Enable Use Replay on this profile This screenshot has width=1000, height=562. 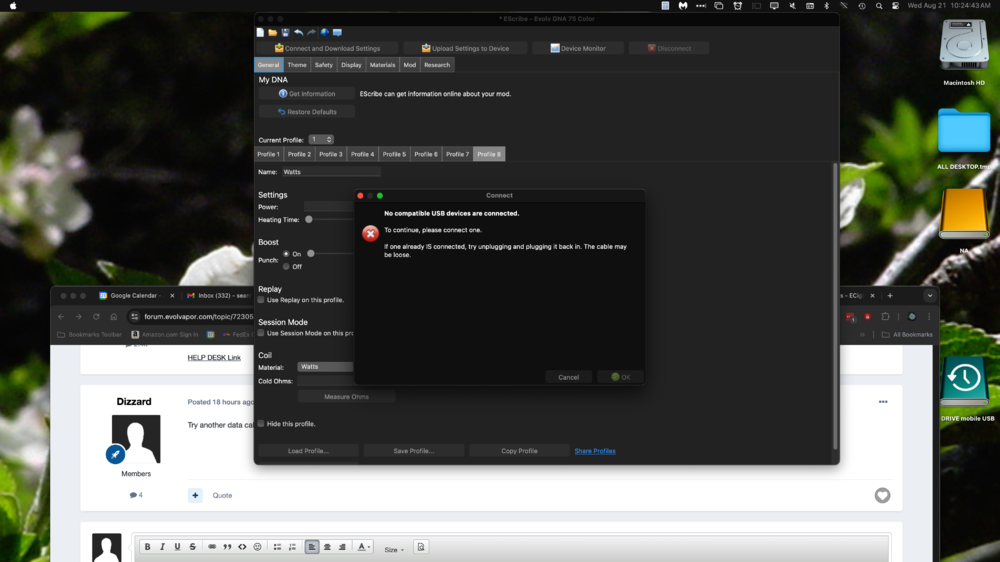pos(261,300)
